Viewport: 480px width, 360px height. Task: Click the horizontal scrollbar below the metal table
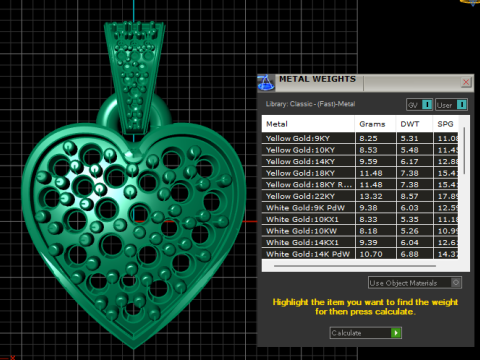[355, 266]
